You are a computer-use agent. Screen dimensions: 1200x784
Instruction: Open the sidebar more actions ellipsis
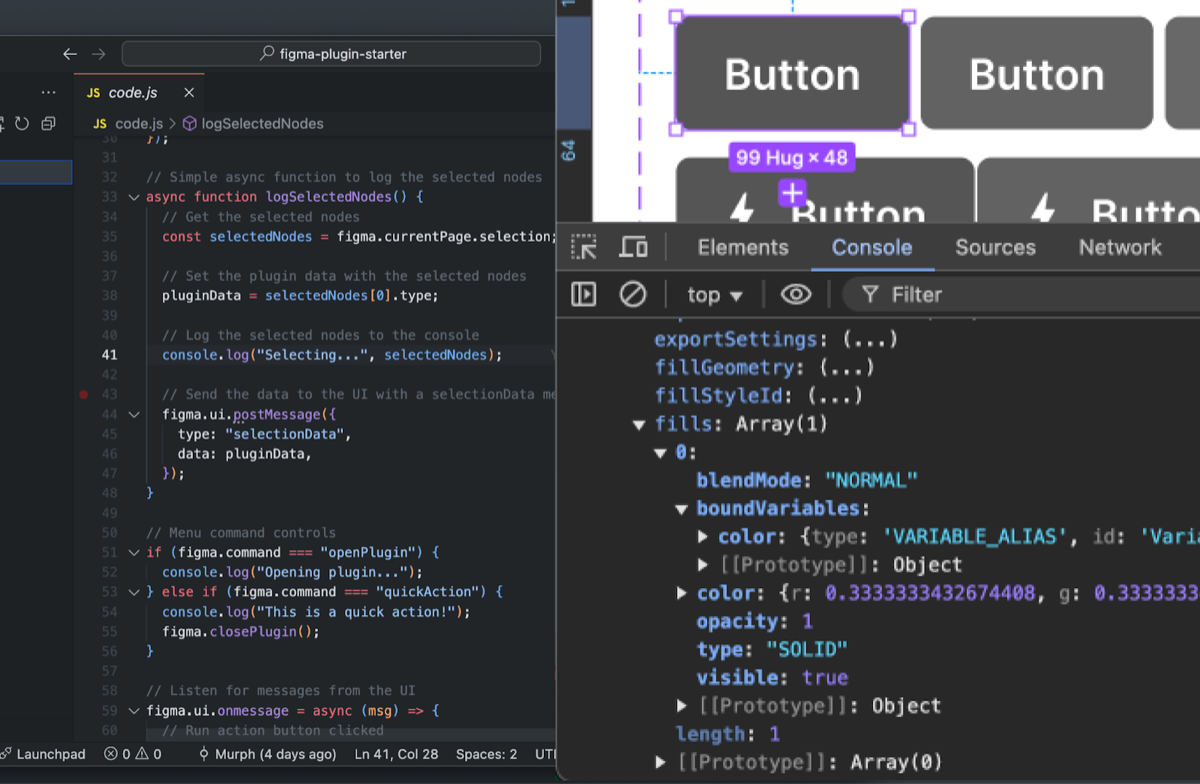pos(48,92)
